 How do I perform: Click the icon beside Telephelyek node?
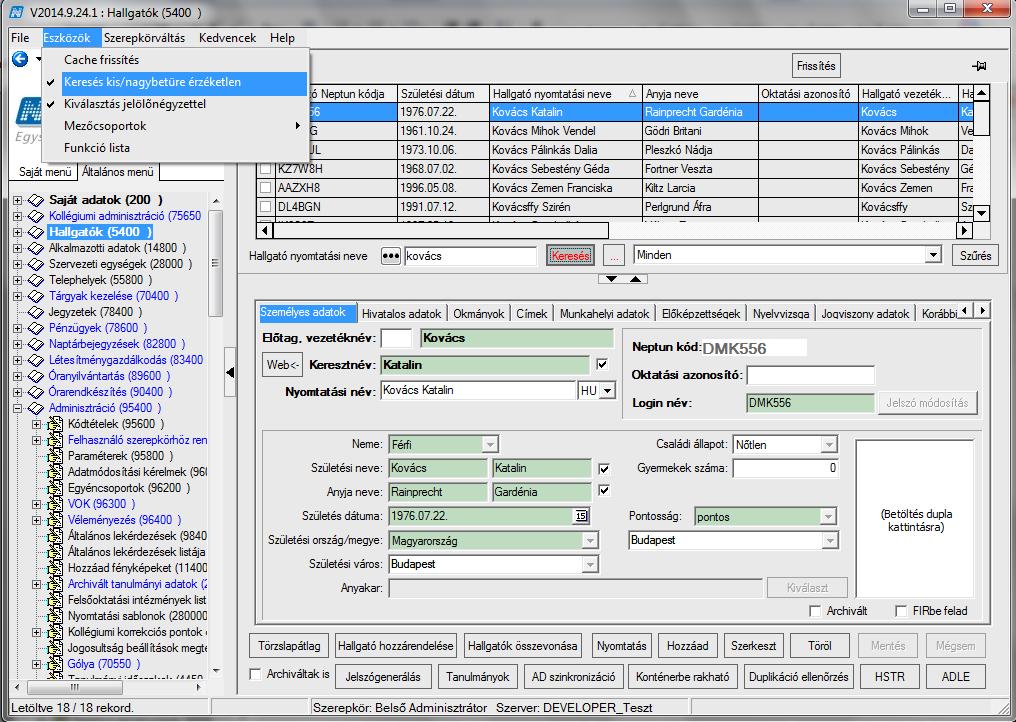[x=36, y=281]
